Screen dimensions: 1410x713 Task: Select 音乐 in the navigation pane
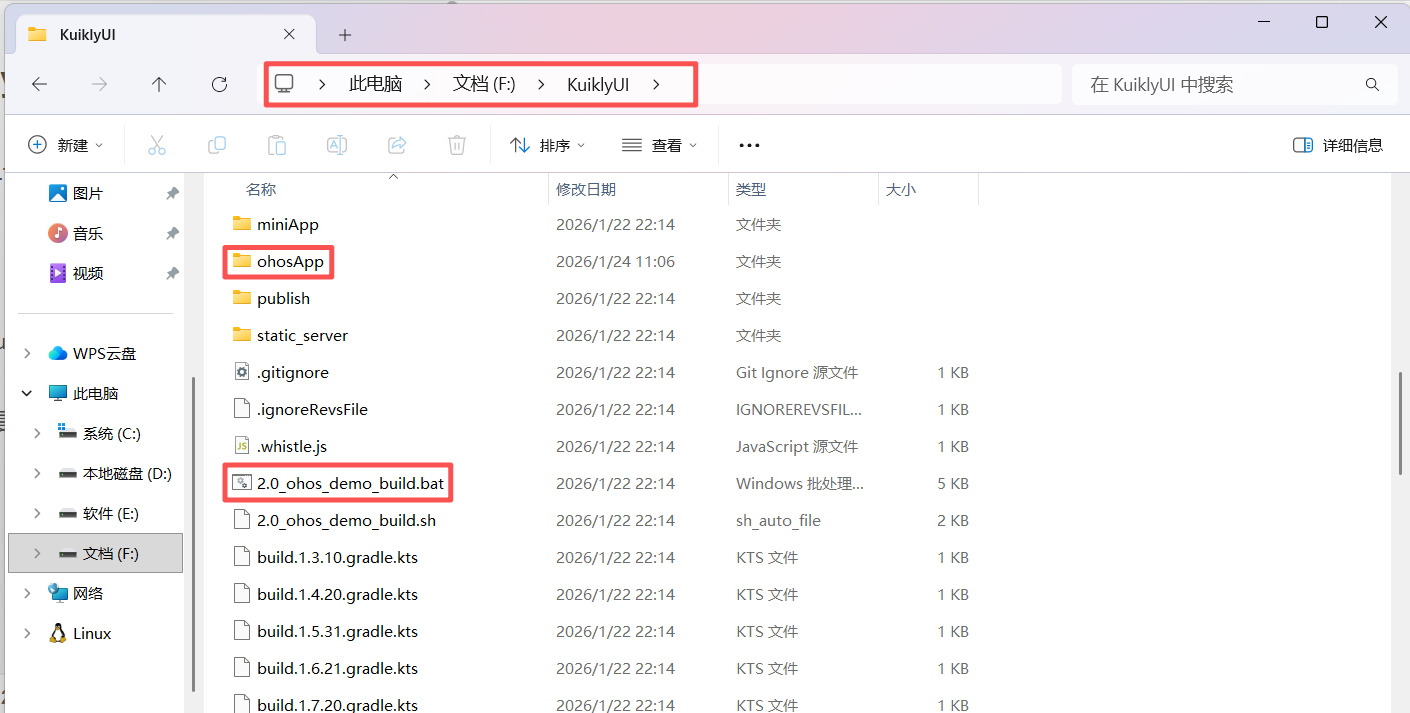[x=88, y=233]
